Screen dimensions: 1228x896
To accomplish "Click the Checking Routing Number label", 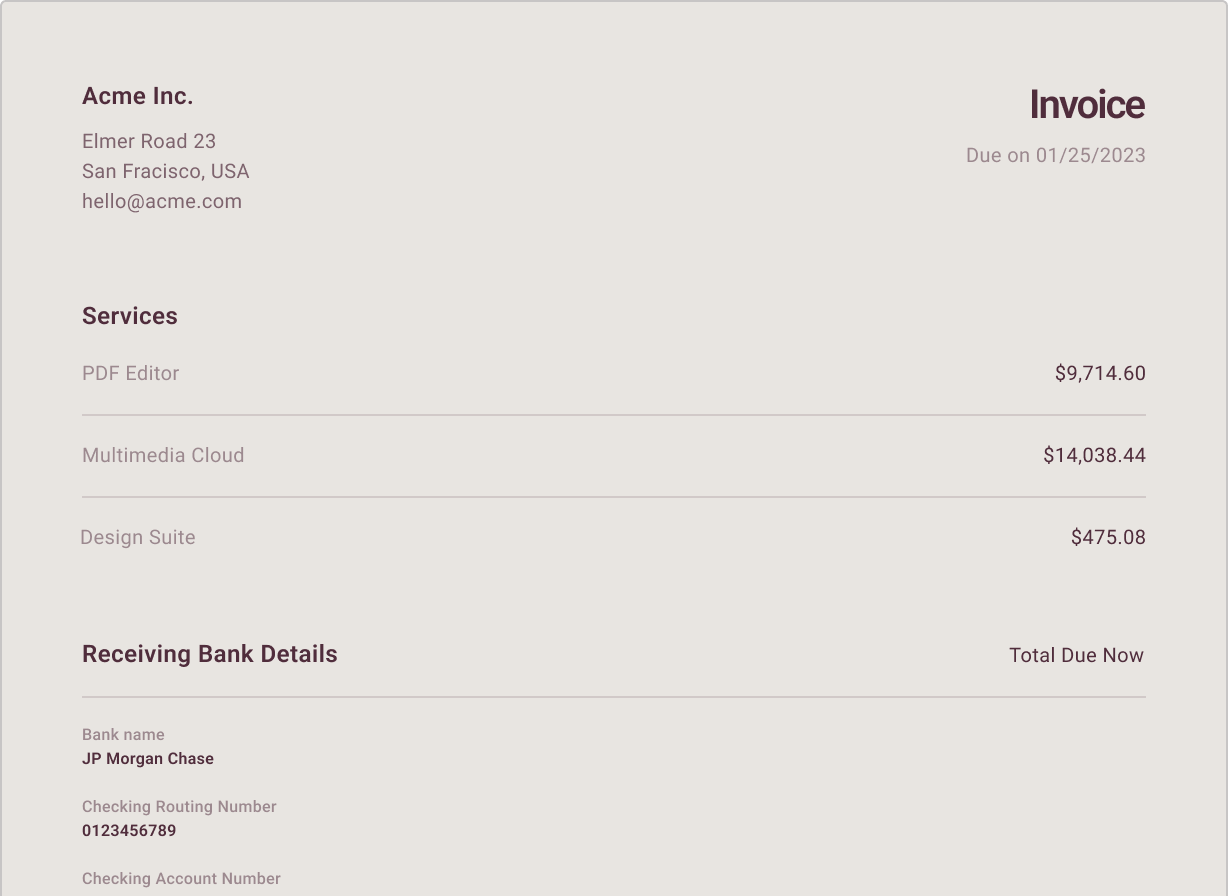I will pos(179,806).
